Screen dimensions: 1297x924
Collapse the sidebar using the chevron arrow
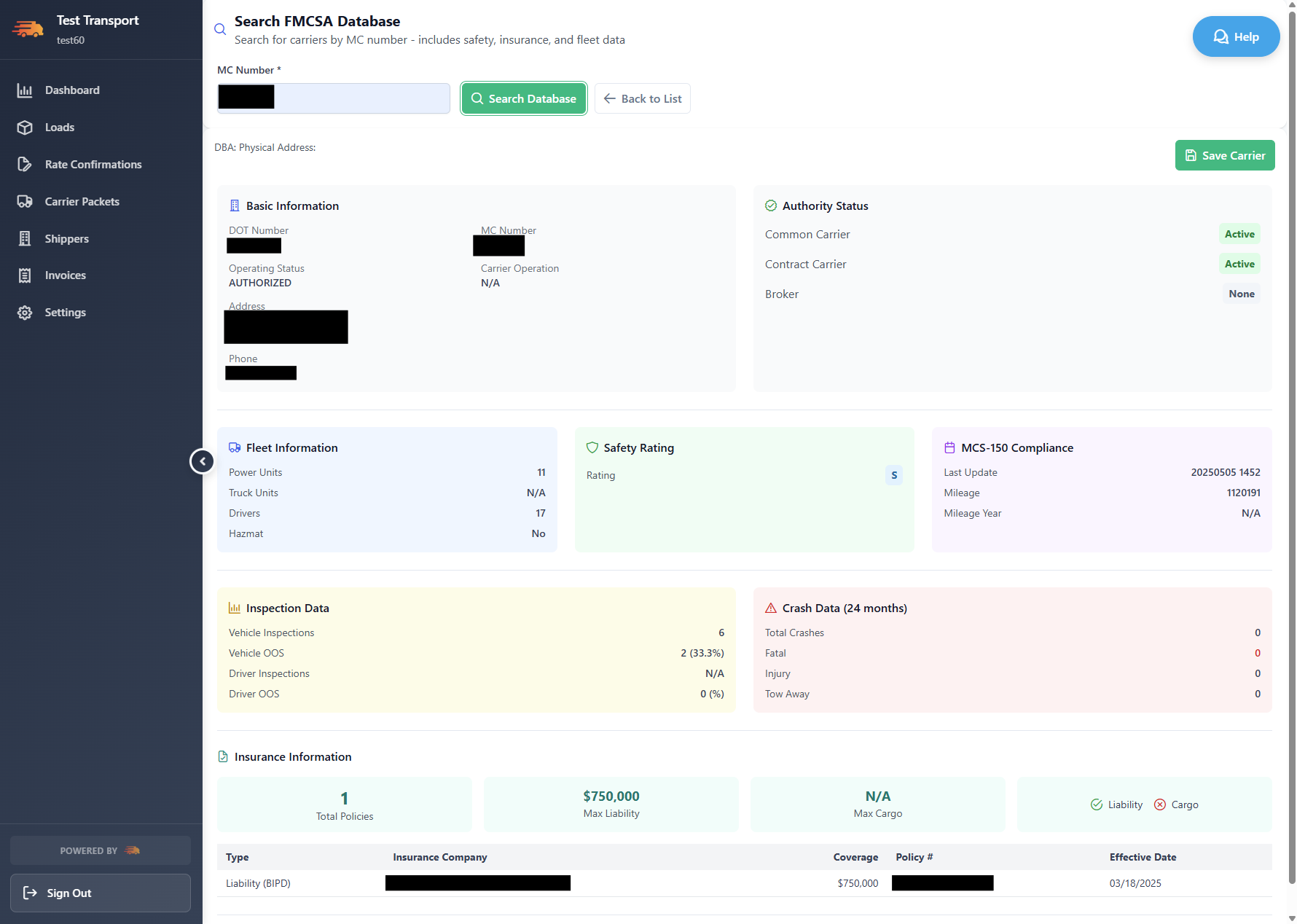tap(202, 461)
